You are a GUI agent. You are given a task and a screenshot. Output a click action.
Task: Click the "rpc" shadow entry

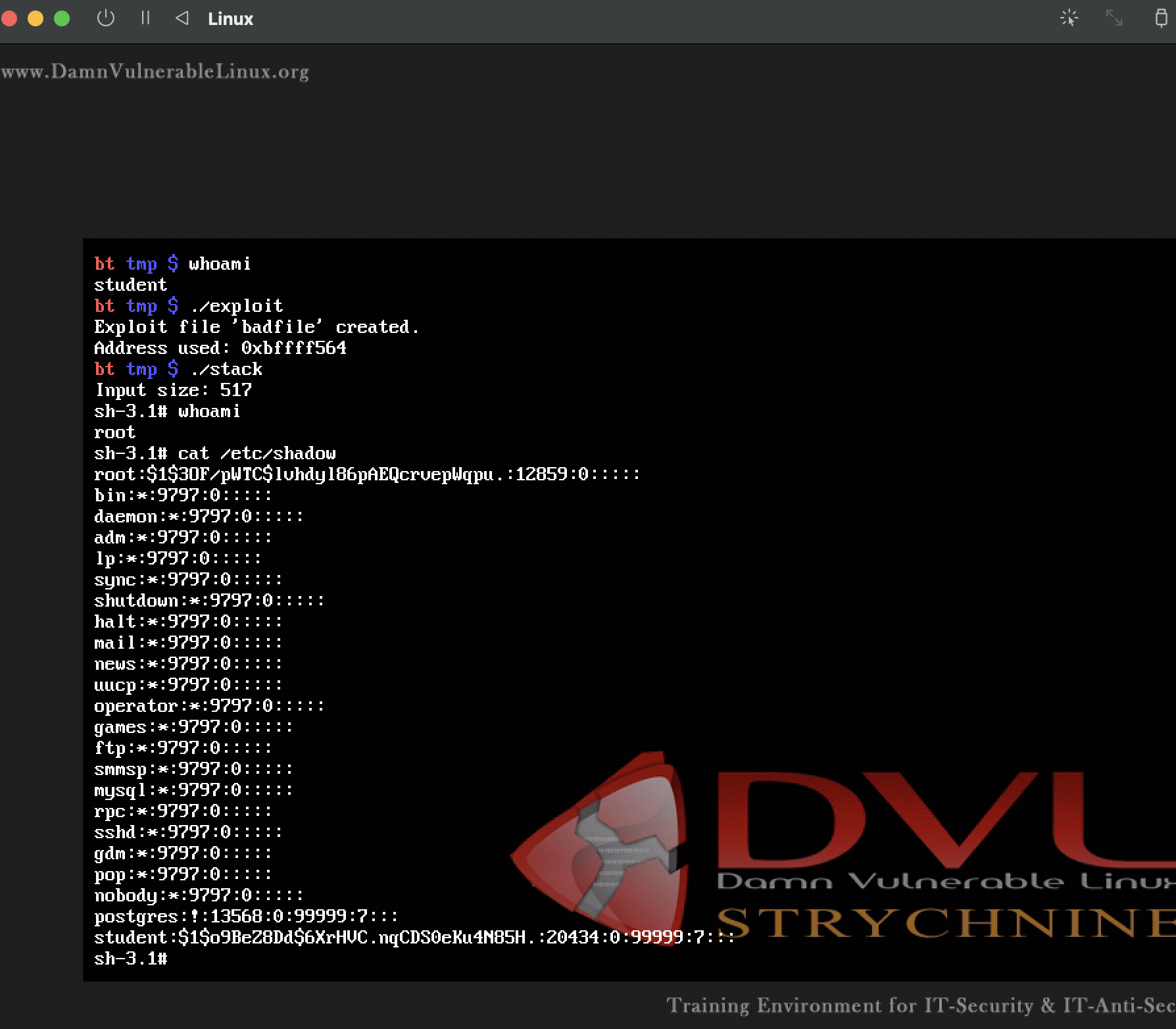183,811
